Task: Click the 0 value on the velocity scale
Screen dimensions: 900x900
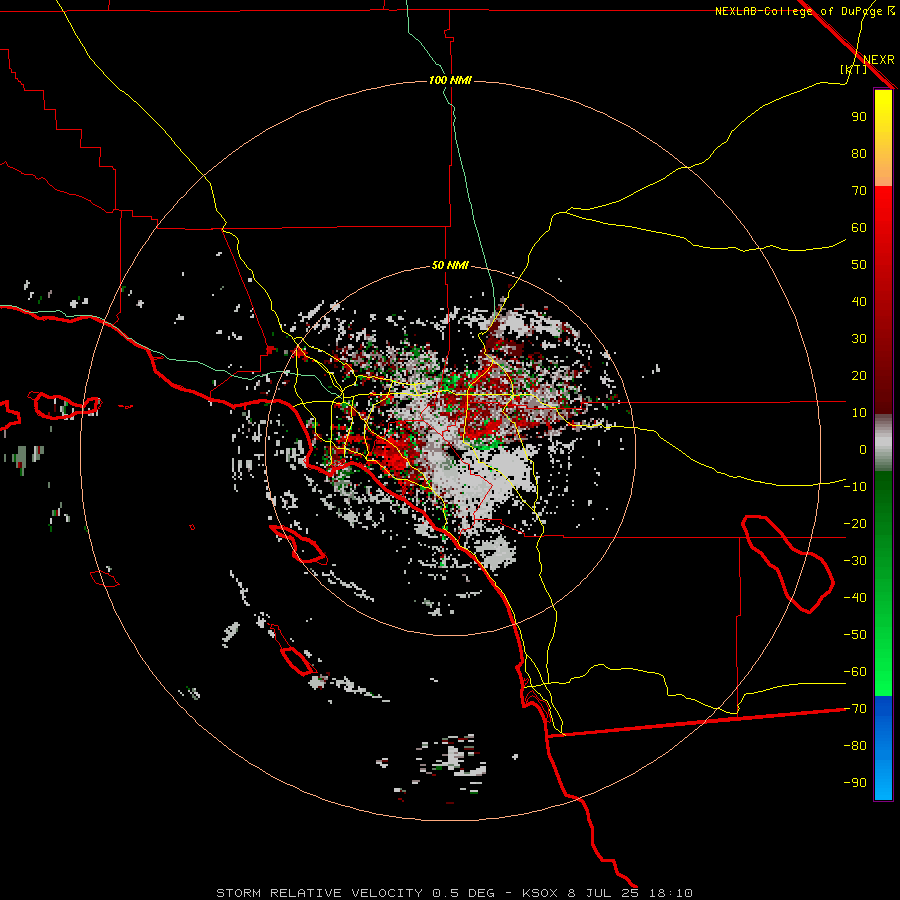Action: pyautogui.click(x=863, y=449)
